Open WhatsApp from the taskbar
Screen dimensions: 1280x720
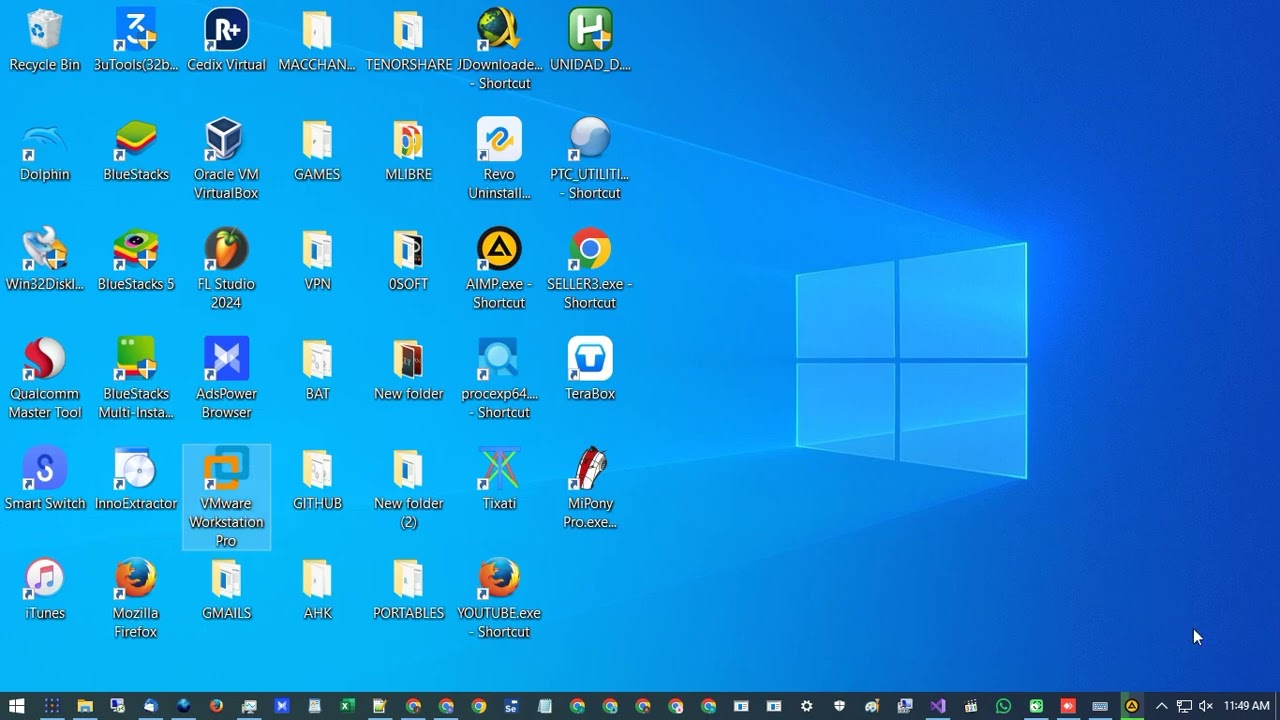[1003, 706]
